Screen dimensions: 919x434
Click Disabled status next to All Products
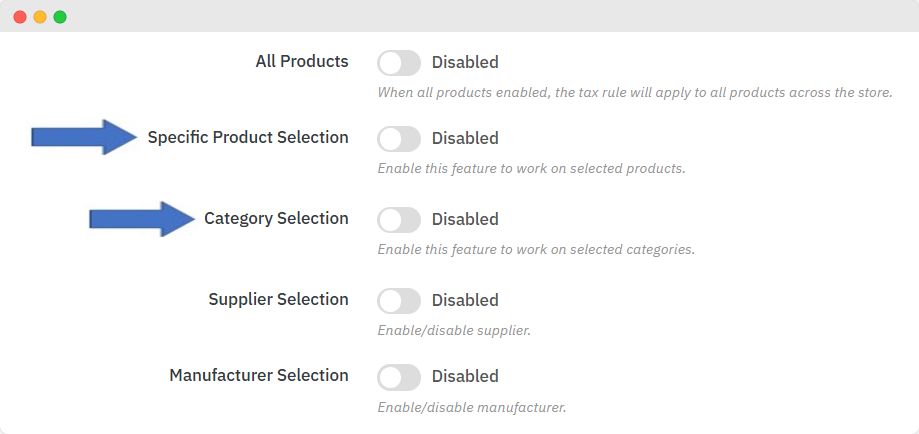click(465, 63)
